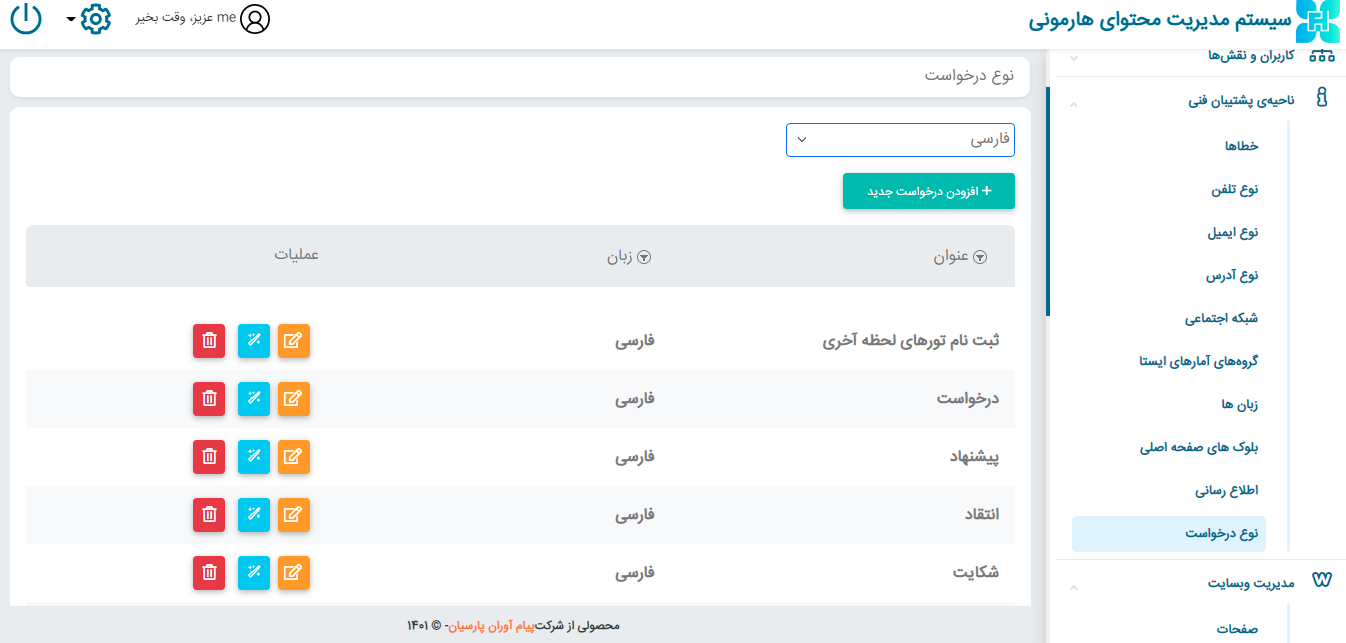Click افزودن درخواست جدید button

[928, 191]
